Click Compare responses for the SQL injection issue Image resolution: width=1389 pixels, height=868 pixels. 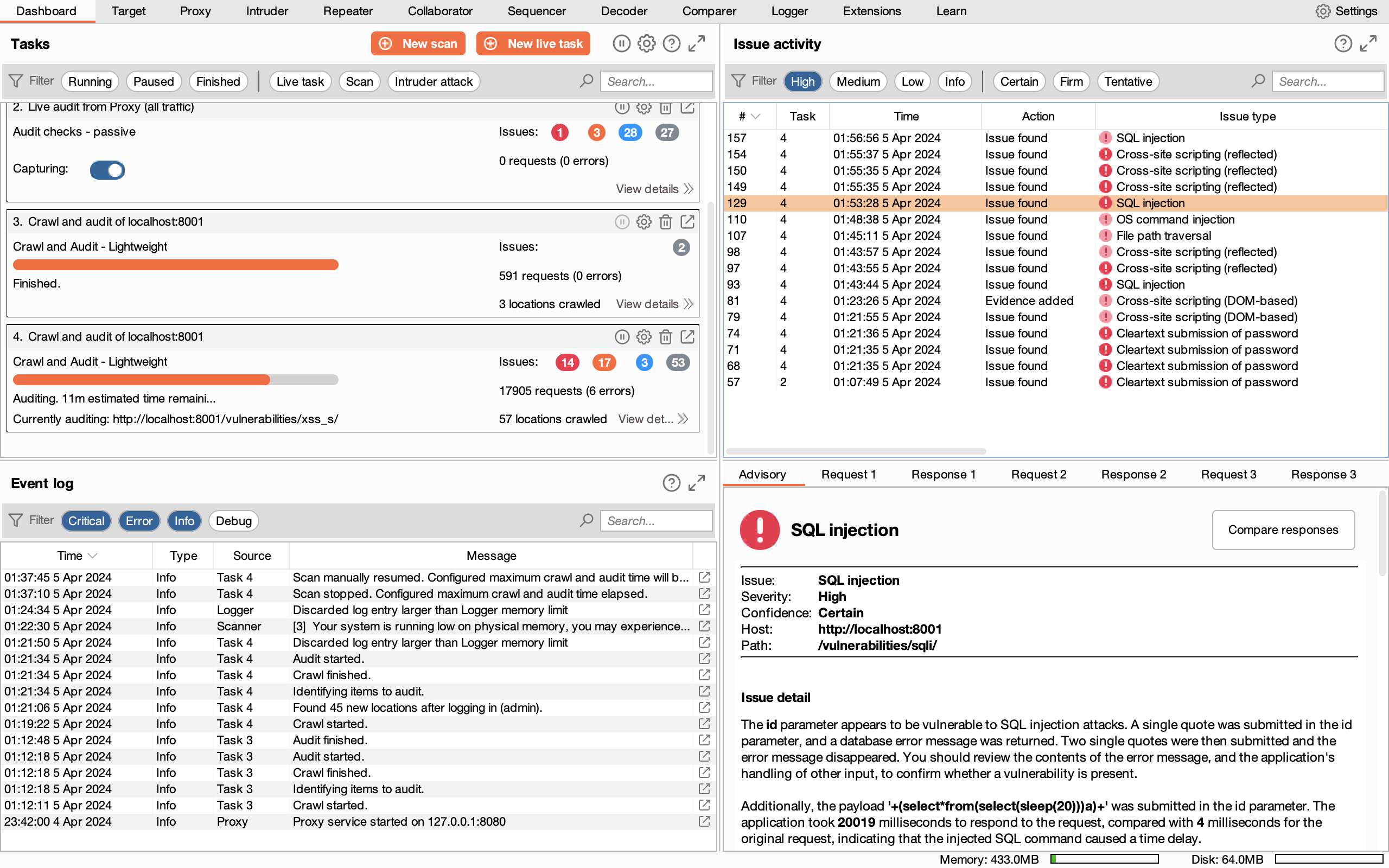[1282, 529]
